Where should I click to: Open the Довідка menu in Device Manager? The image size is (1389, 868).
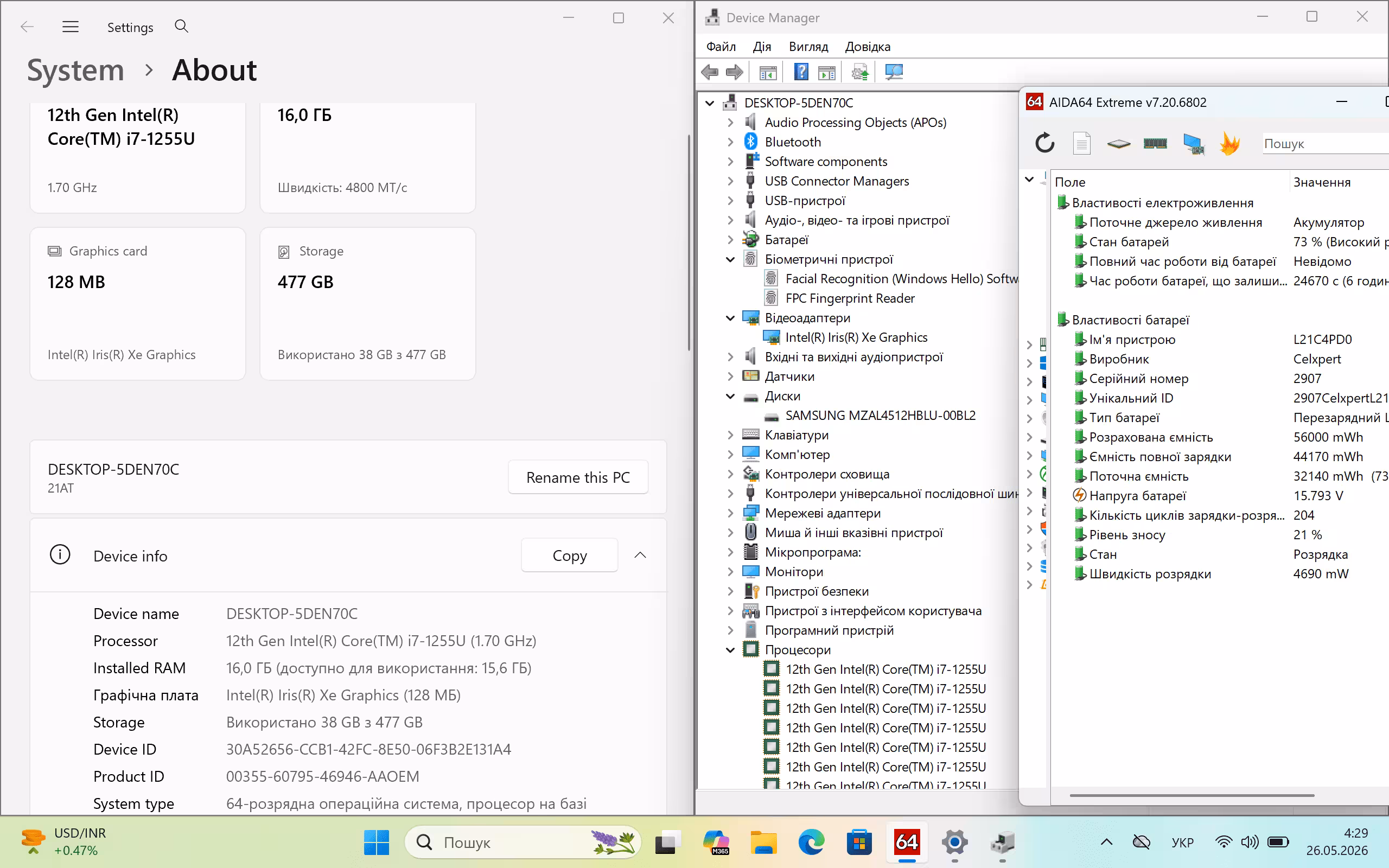867,47
